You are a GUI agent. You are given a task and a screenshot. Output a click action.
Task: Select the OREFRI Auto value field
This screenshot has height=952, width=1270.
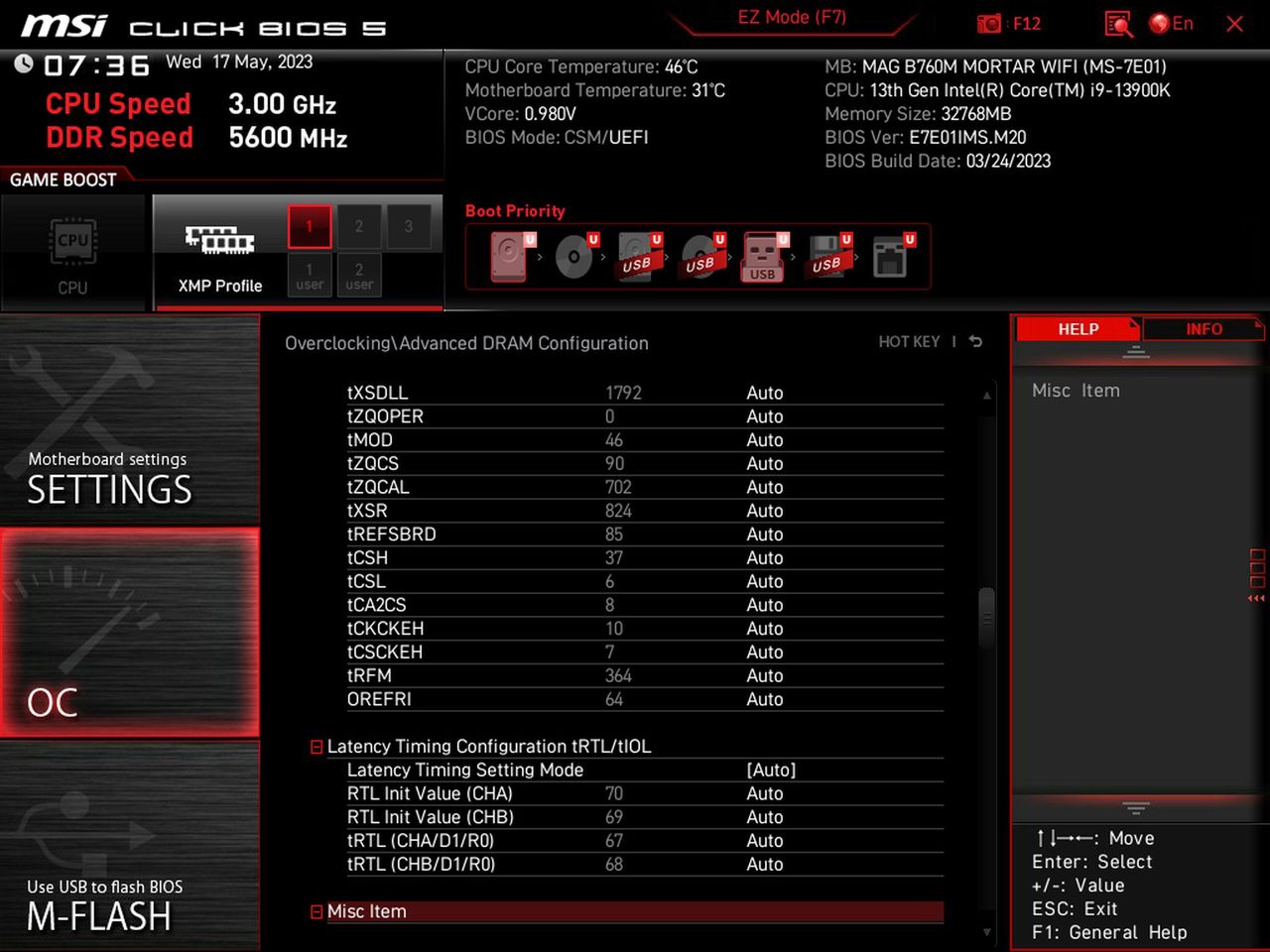(x=765, y=700)
